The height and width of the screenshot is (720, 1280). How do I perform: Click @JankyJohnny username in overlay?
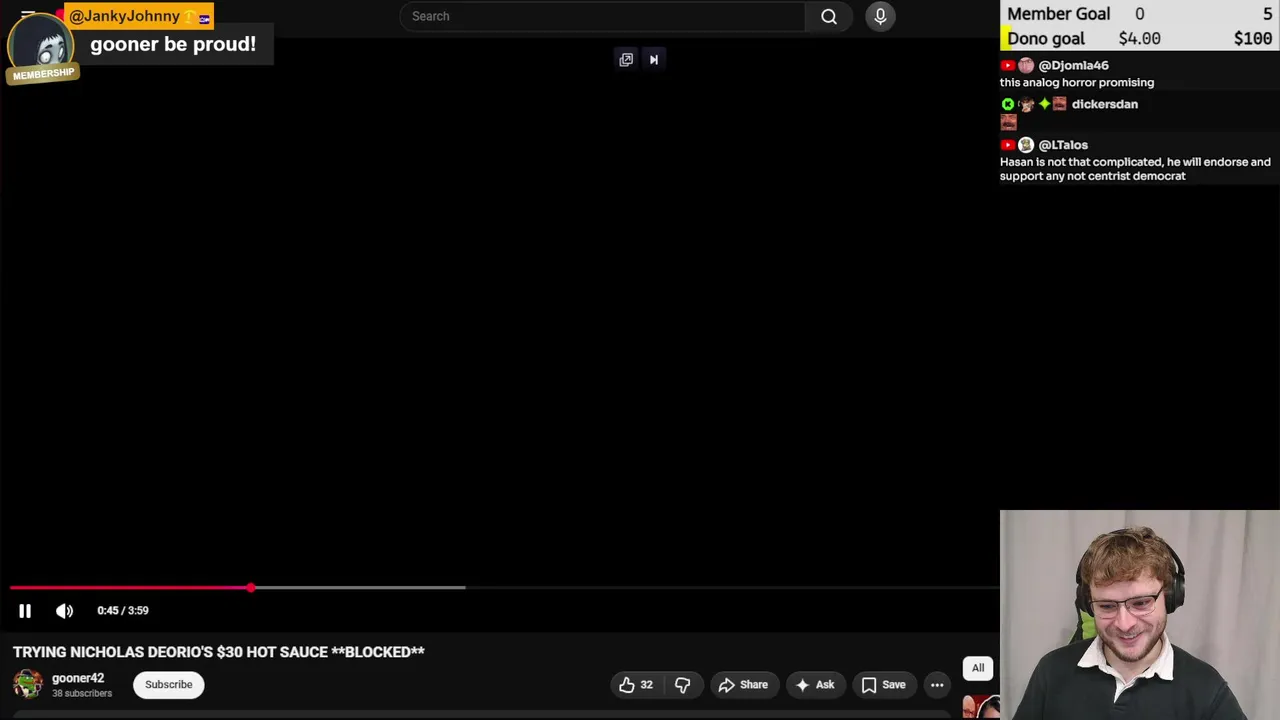[124, 16]
